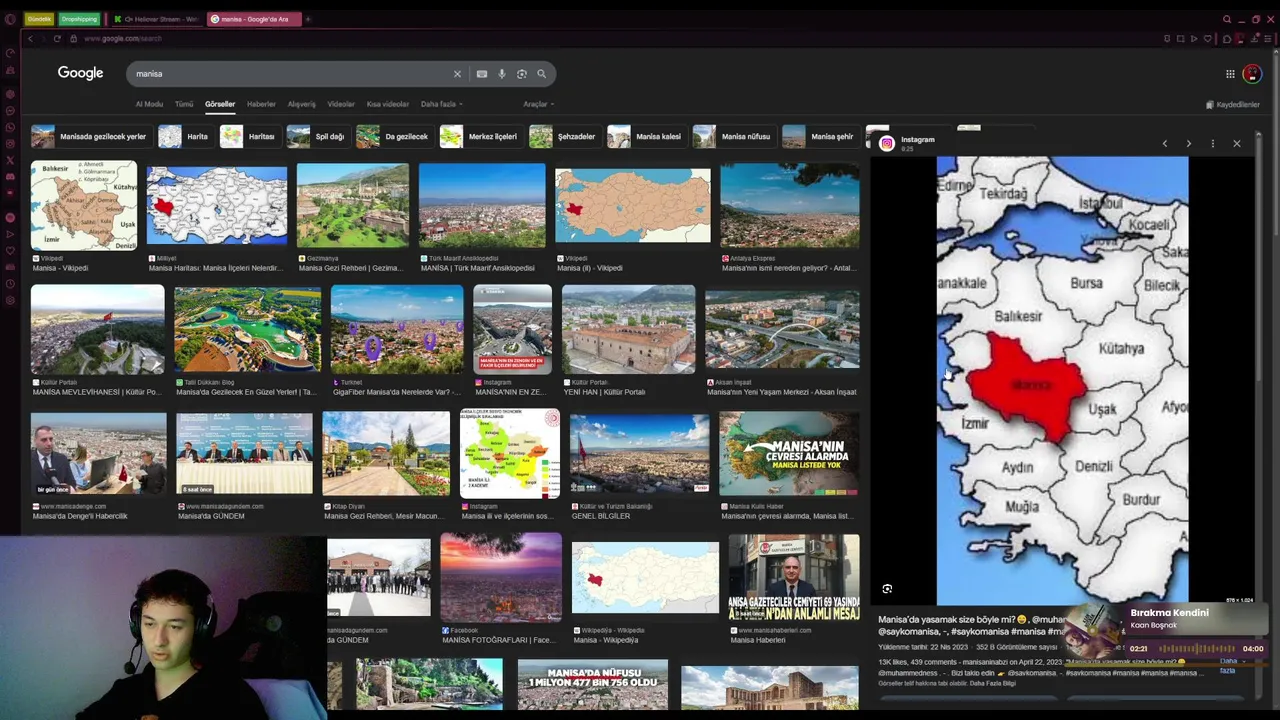Click the padlock site info icon
The width and height of the screenshot is (1280, 720).
coord(73,38)
